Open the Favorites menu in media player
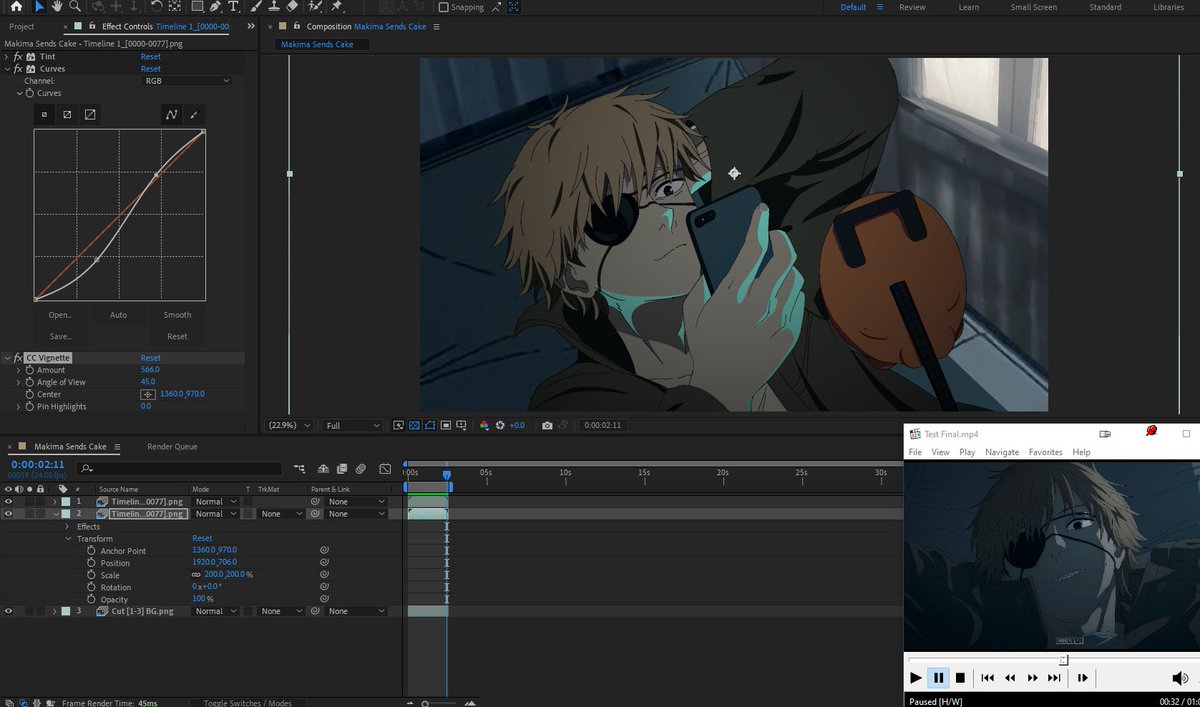 [x=1045, y=452]
